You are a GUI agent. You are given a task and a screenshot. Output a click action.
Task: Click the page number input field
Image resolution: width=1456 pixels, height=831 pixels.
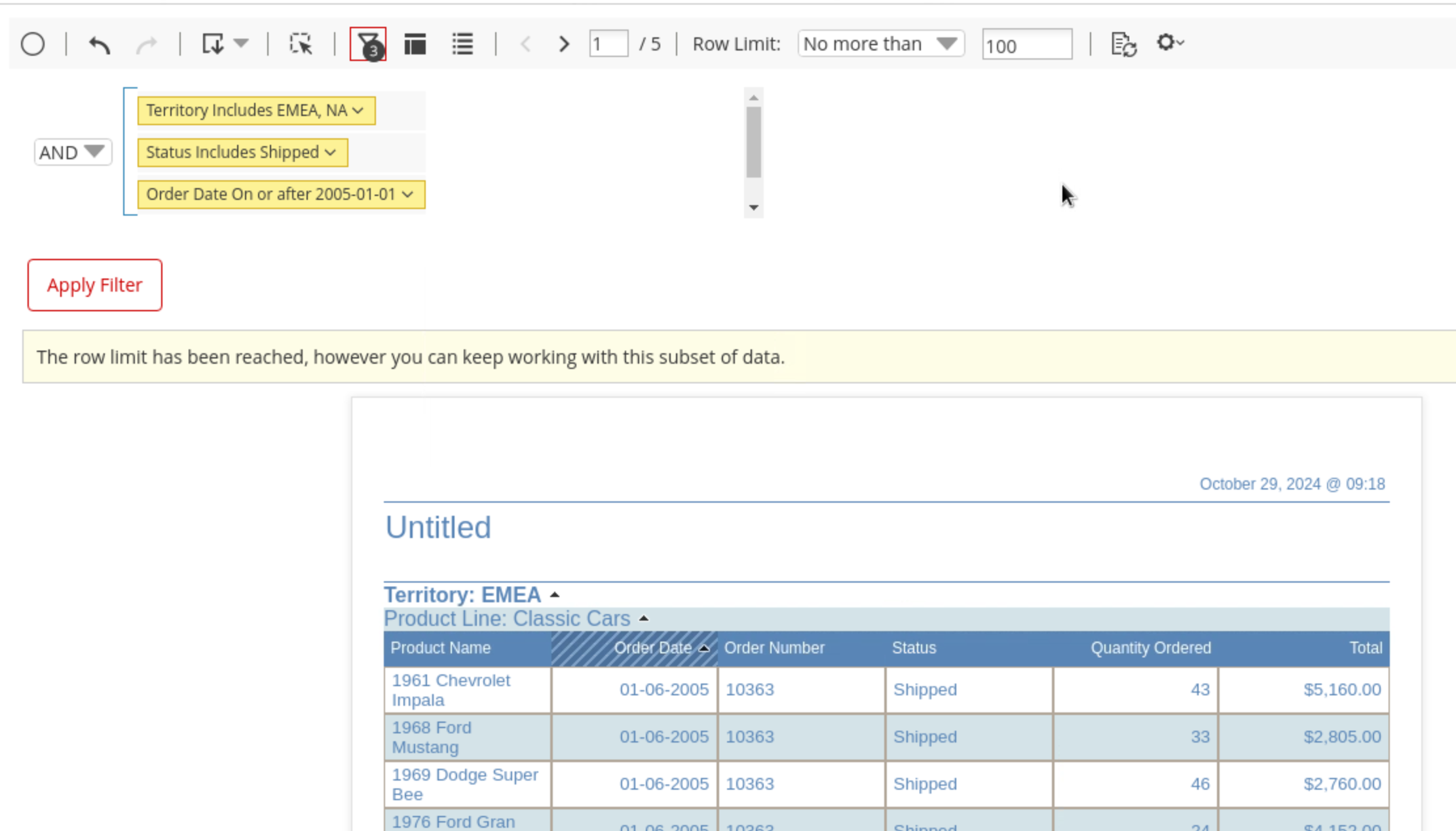click(608, 44)
